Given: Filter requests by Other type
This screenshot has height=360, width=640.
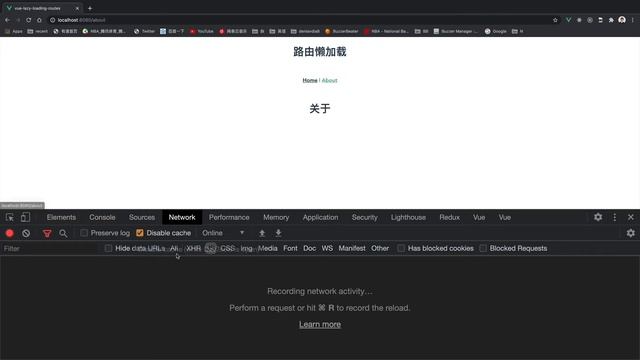Looking at the screenshot, I should click(380, 248).
